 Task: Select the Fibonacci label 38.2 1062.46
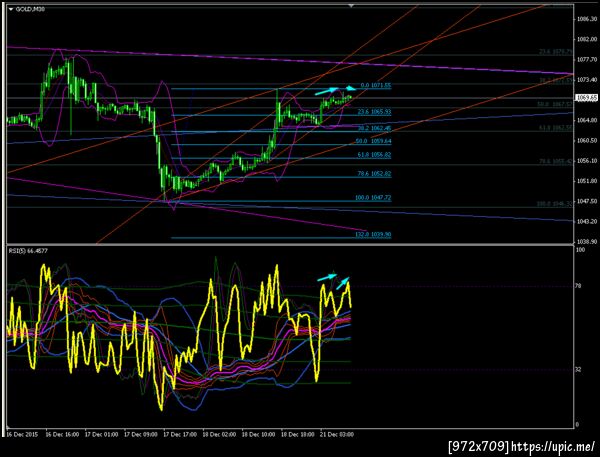[x=374, y=128]
